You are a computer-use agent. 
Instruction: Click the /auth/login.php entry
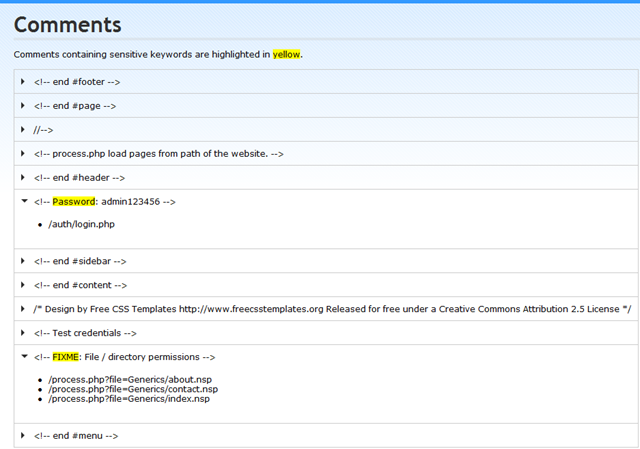(x=82, y=224)
